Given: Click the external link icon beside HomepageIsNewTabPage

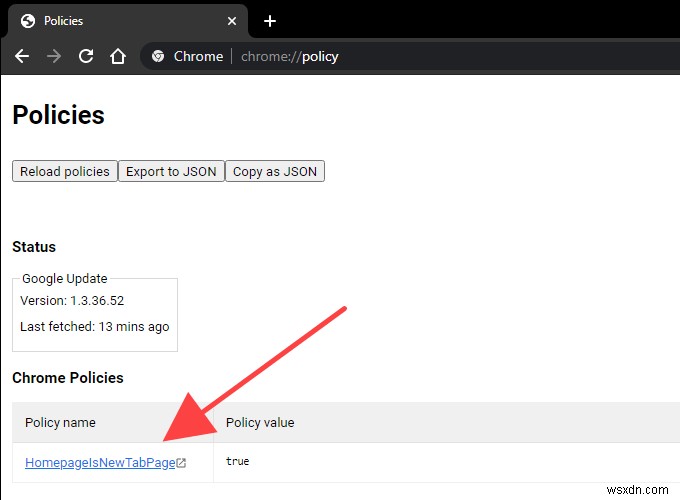Looking at the screenshot, I should pos(181,463).
